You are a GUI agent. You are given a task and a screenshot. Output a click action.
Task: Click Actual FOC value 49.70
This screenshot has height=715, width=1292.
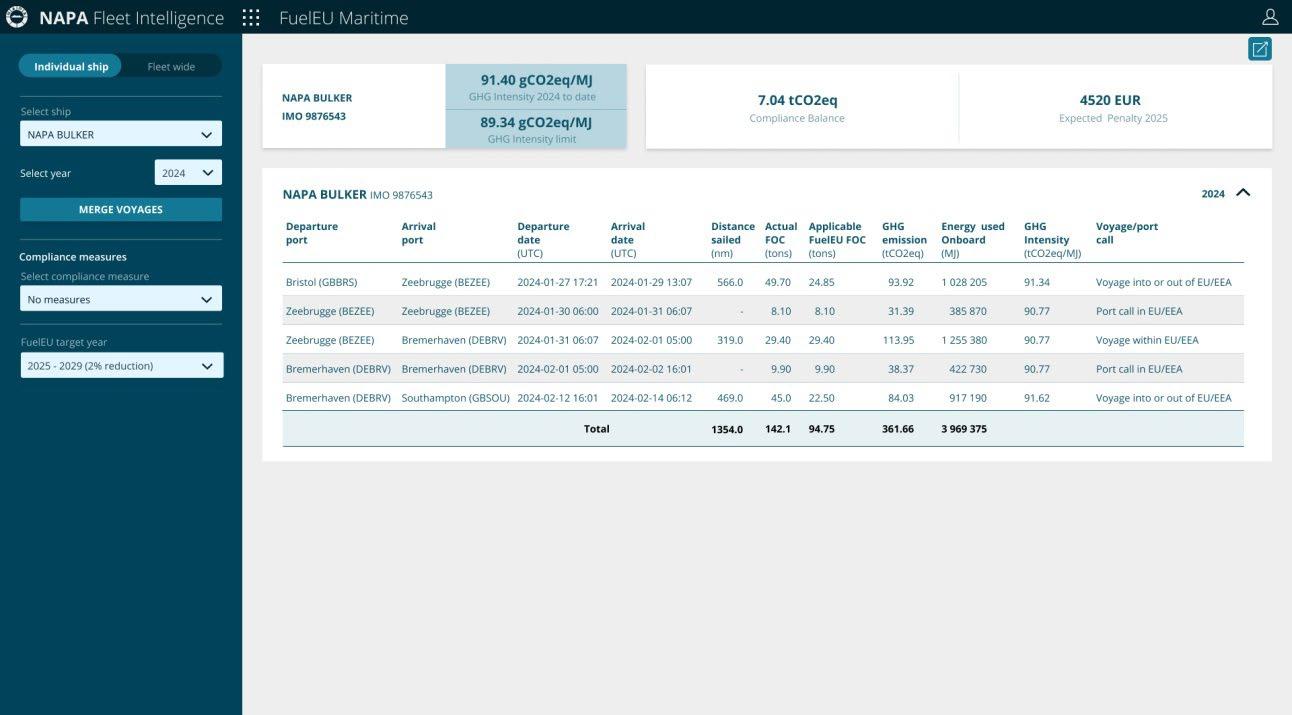coord(777,282)
